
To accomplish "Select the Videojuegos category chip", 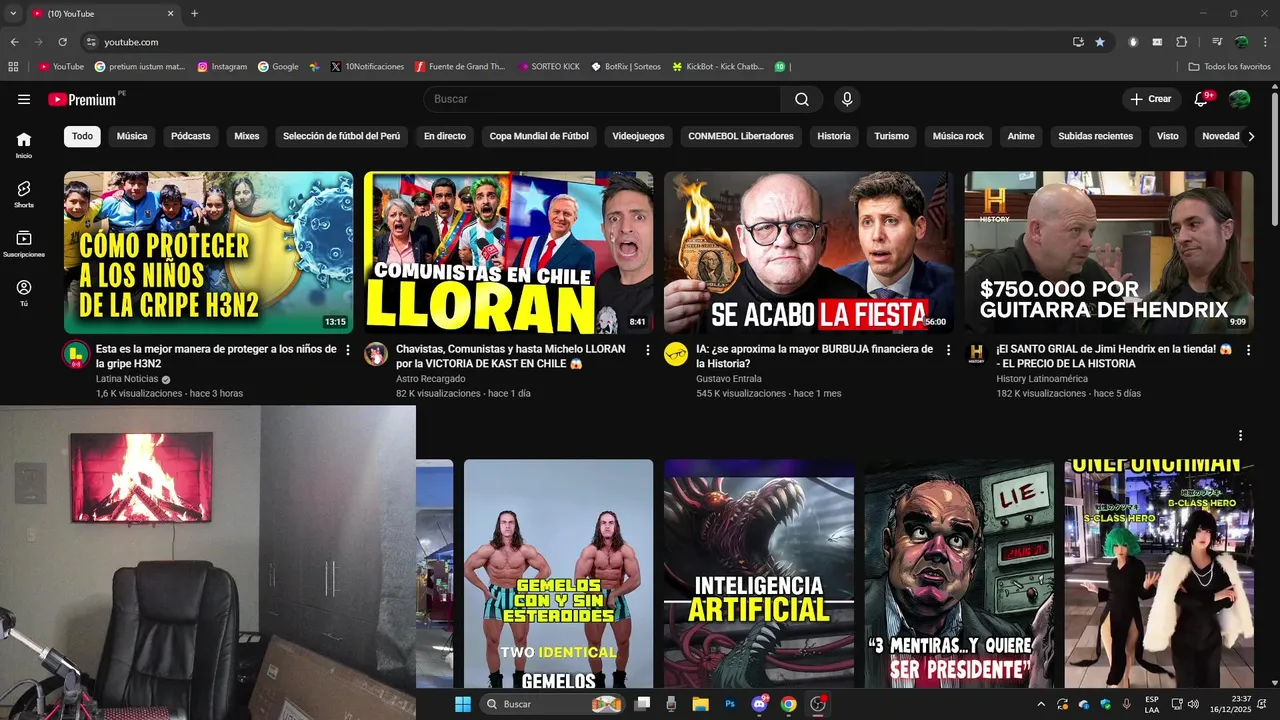I will click(x=638, y=136).
